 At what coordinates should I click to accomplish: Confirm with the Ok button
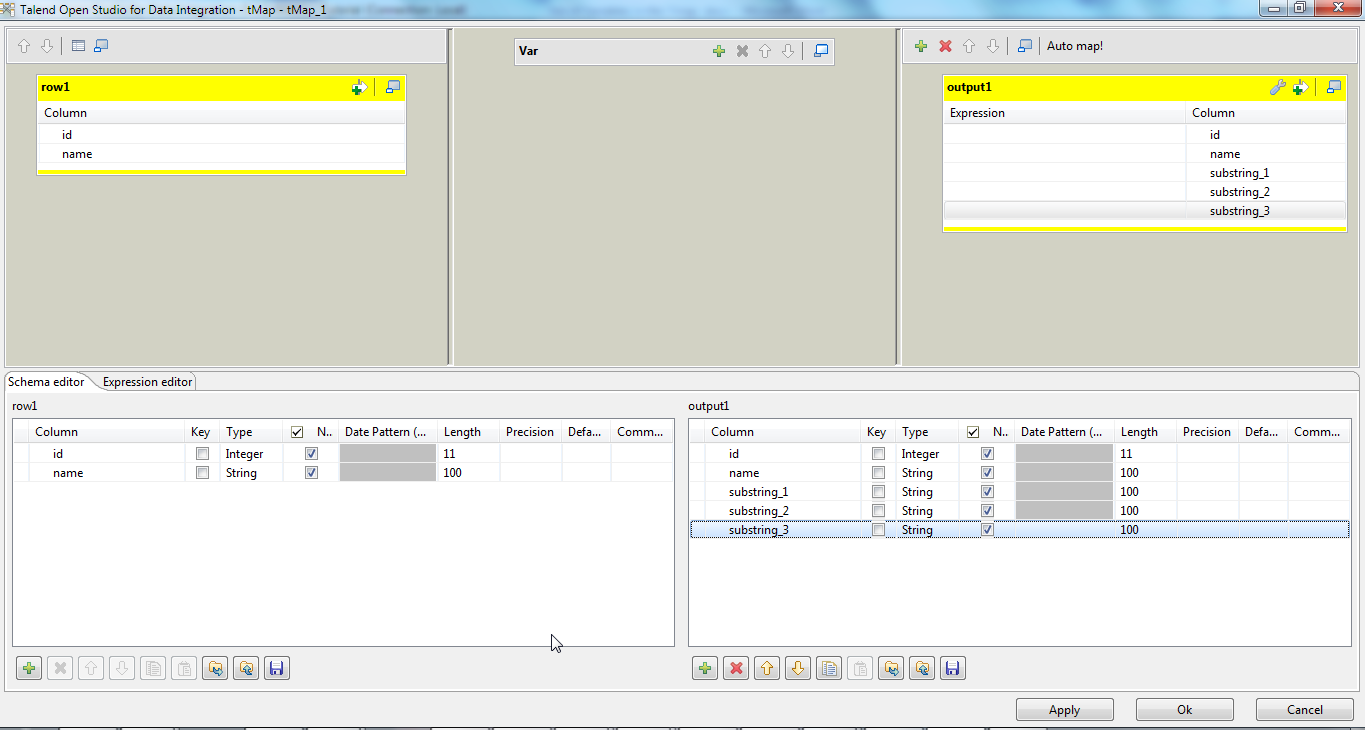pos(1185,710)
